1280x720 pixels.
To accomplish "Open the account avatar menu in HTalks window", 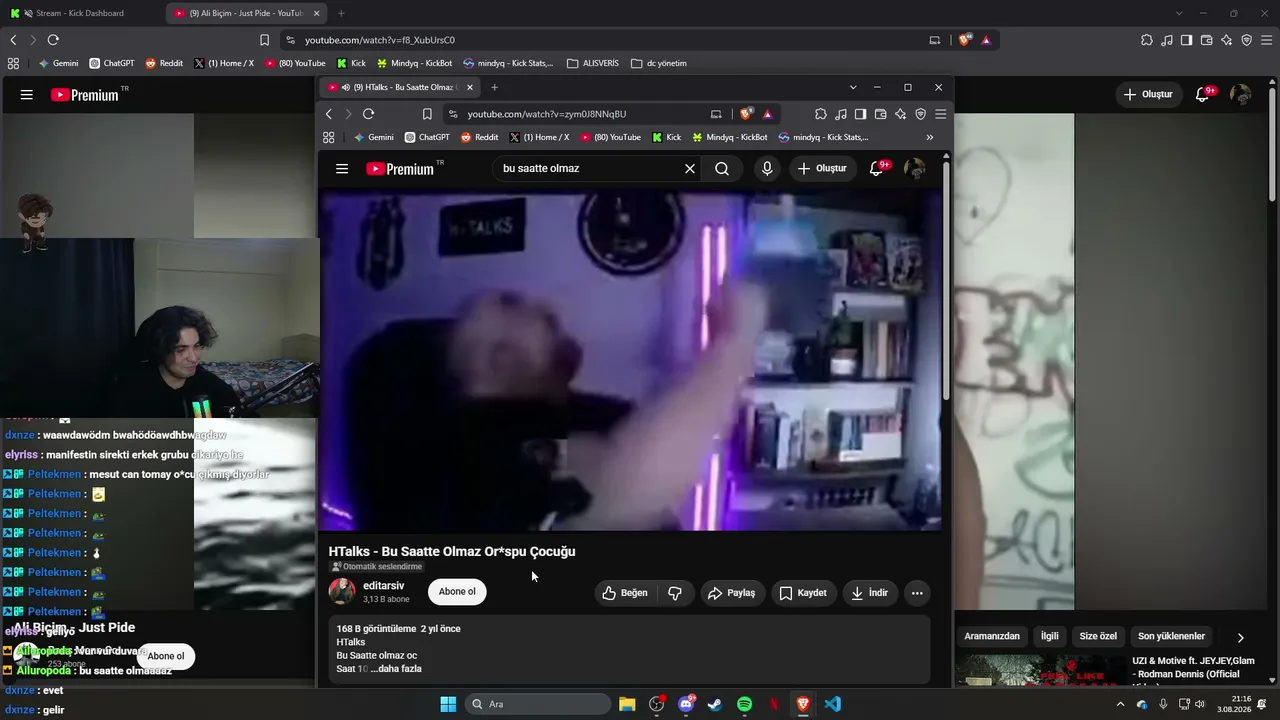I will 914,169.
